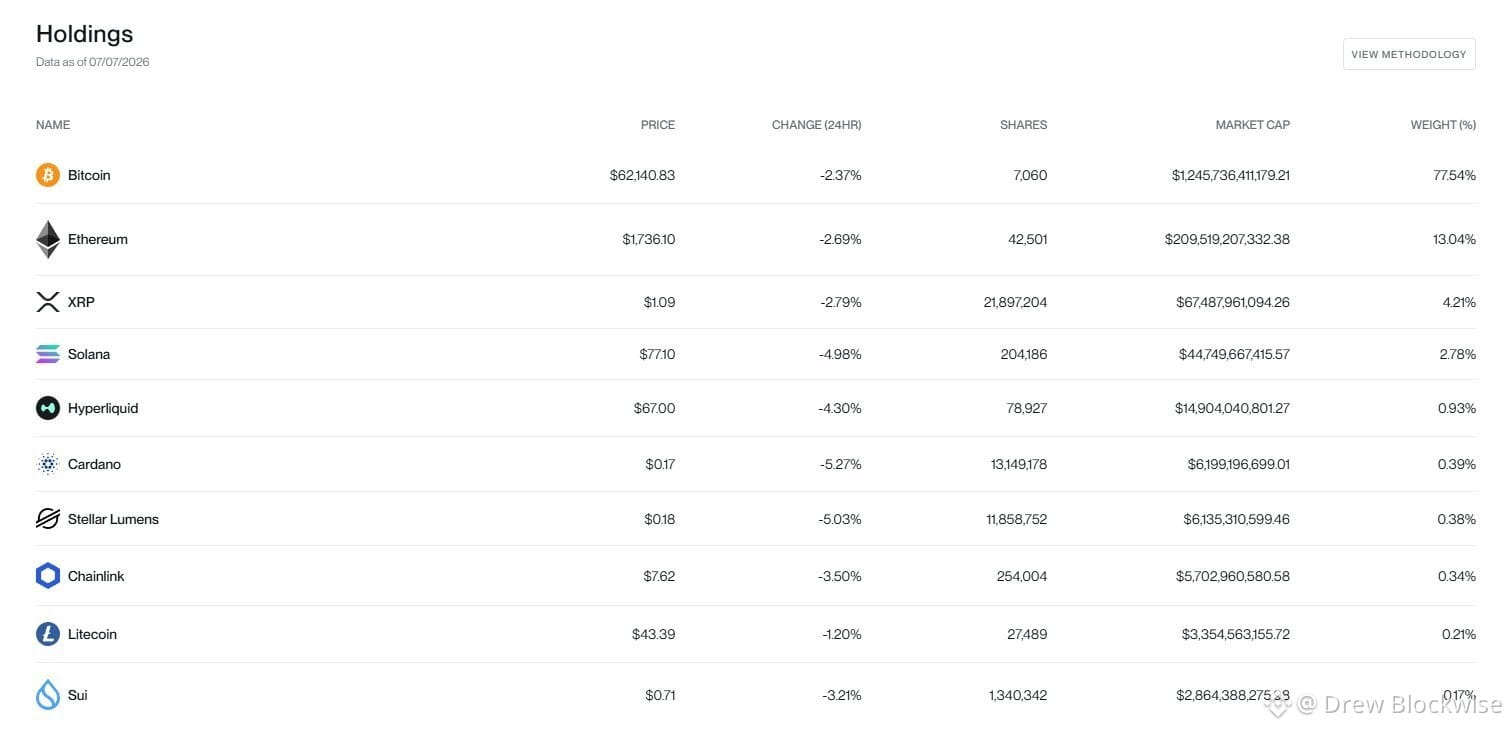
Task: Select the Litecoin name text
Action: tap(92, 634)
